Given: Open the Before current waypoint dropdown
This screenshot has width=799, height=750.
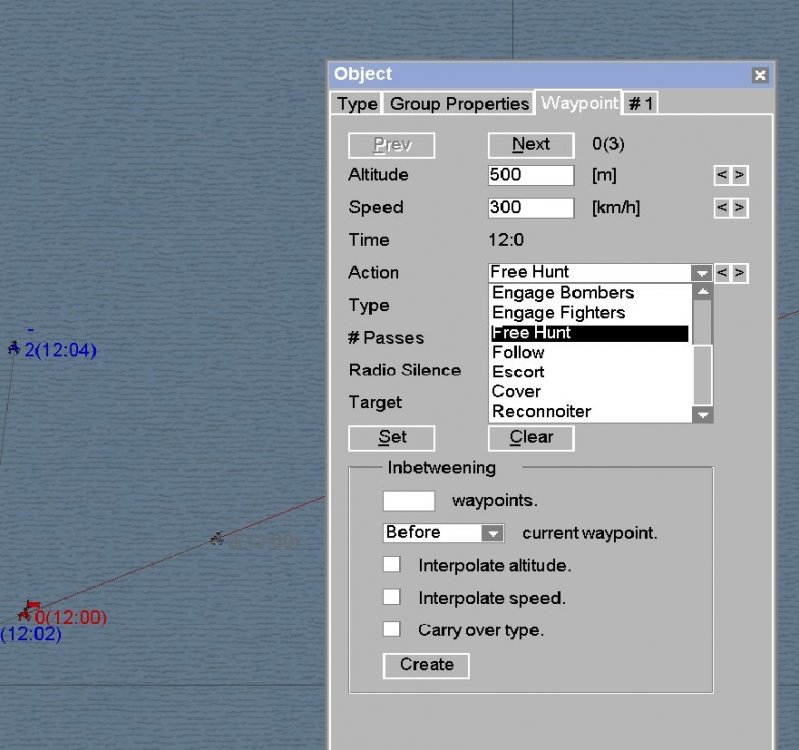Looking at the screenshot, I should (492, 533).
